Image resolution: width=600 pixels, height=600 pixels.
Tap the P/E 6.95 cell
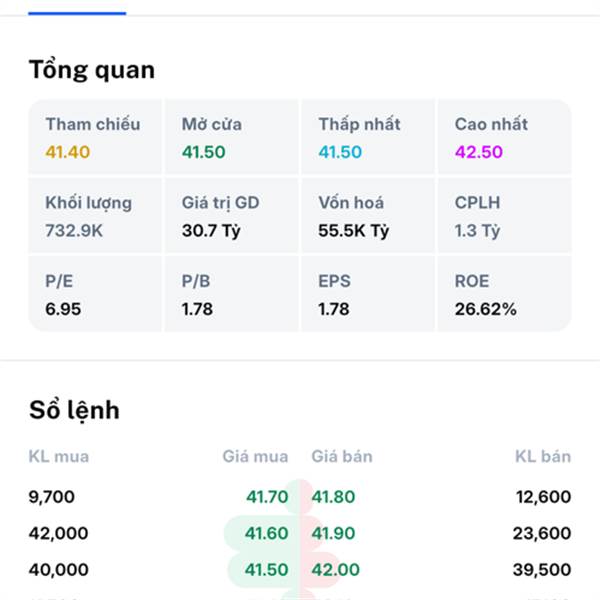(95, 294)
